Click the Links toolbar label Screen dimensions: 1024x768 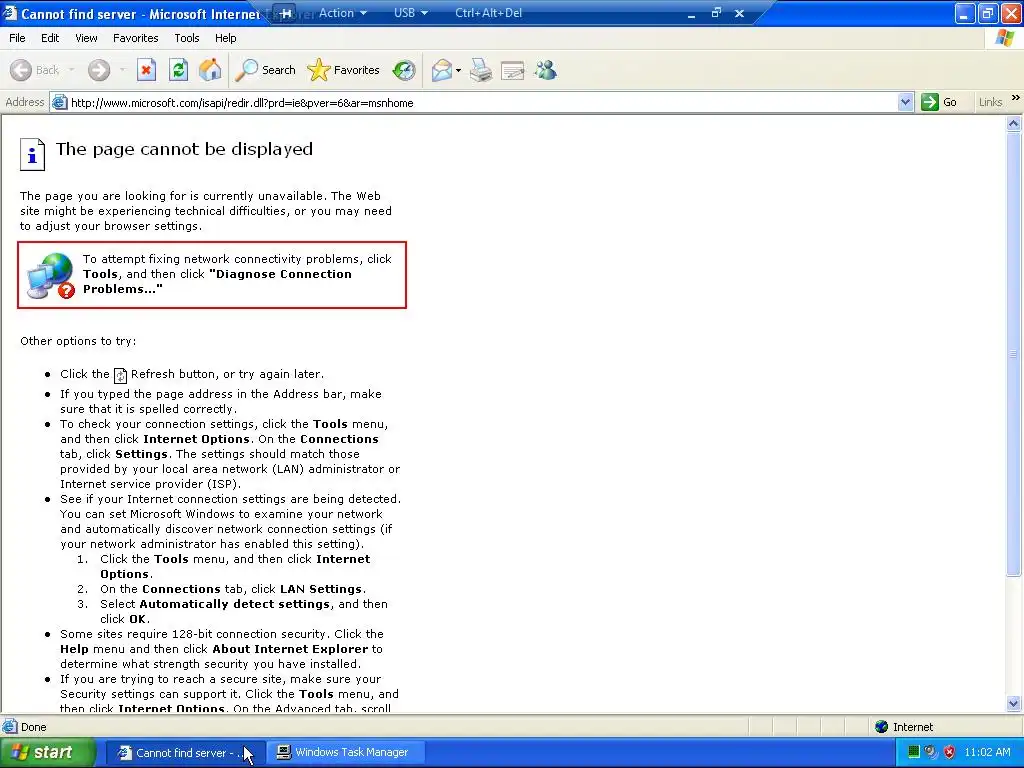pyautogui.click(x=990, y=102)
